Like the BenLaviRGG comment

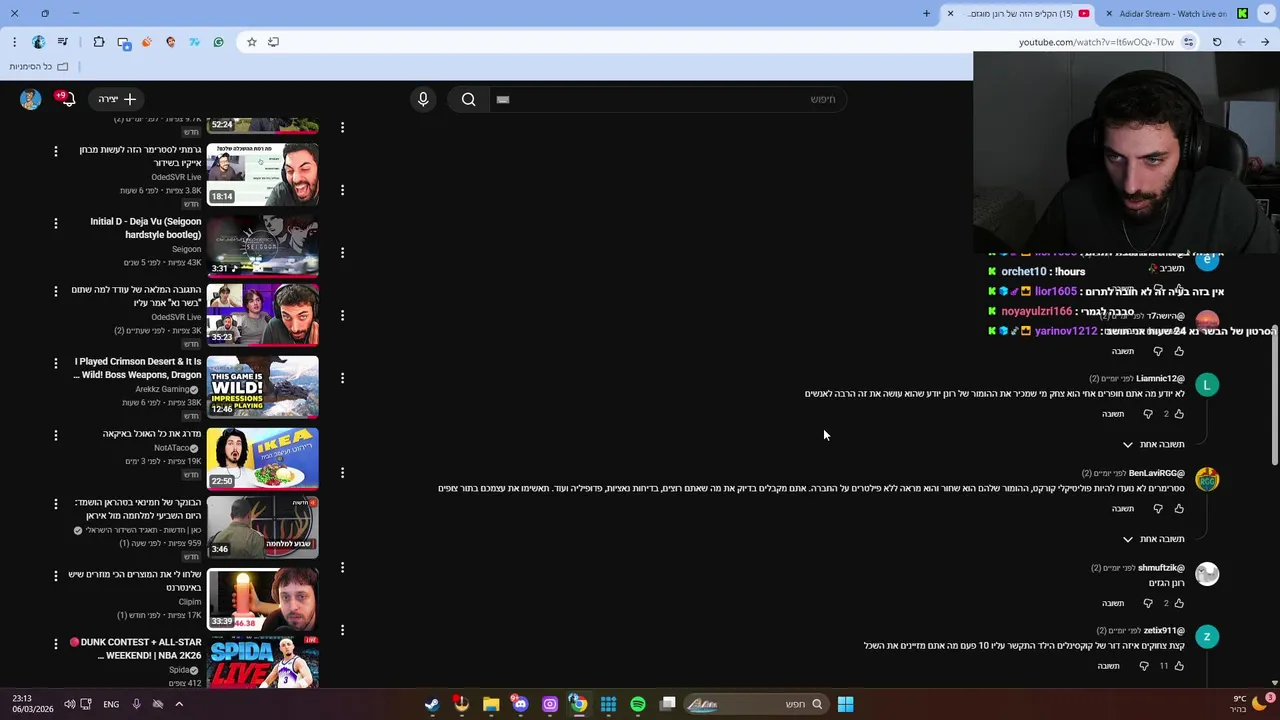(1179, 509)
